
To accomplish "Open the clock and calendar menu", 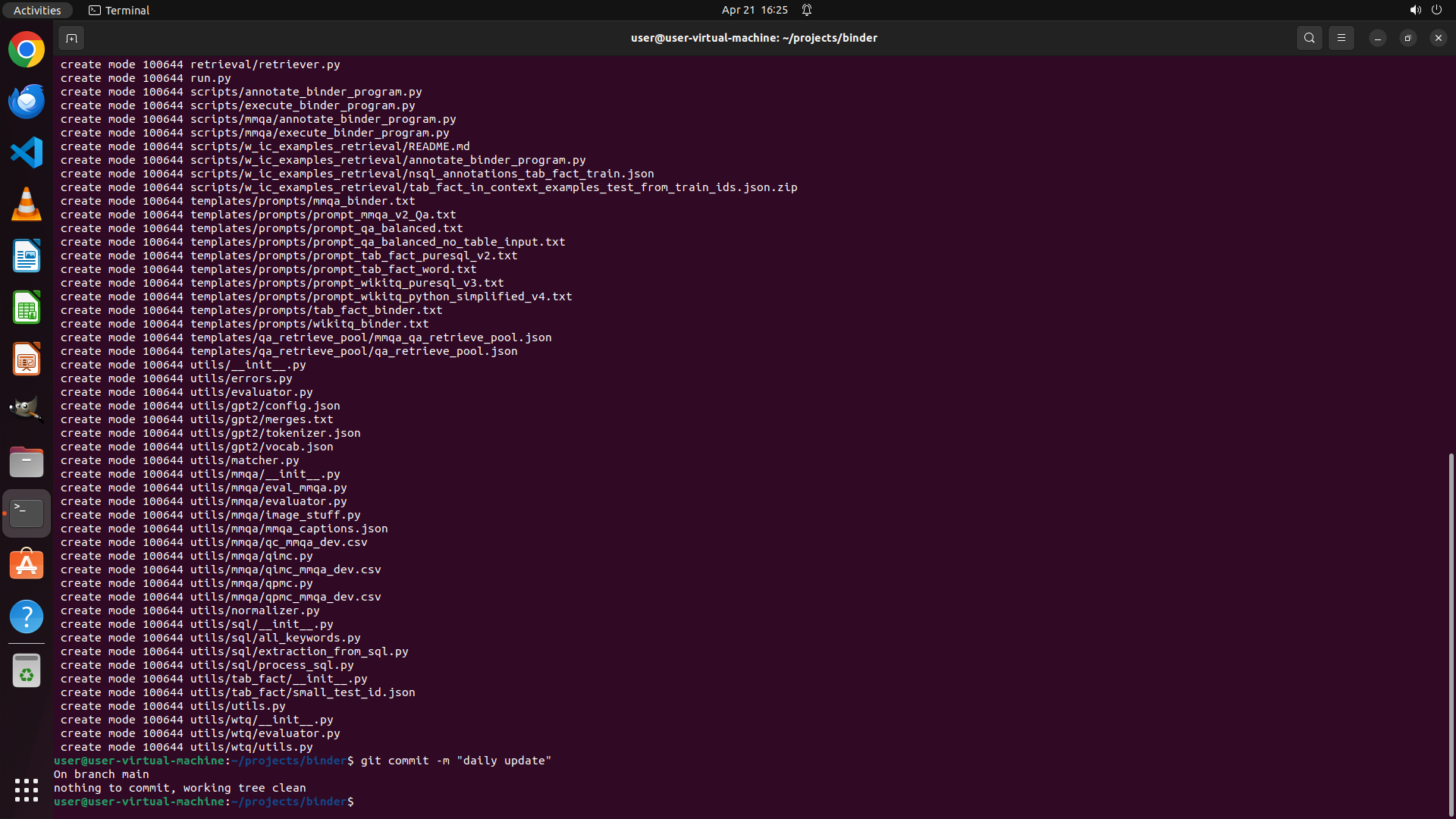I will 754,10.
